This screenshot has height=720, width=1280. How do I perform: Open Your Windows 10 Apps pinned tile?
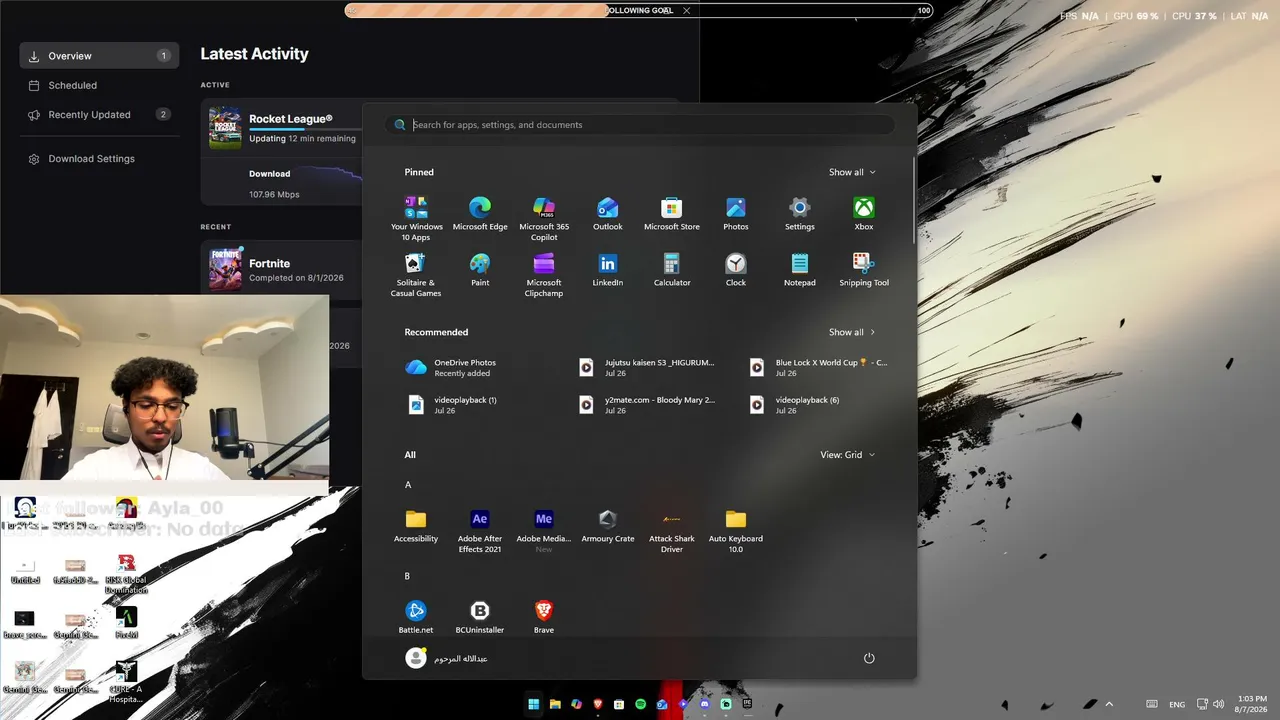click(x=416, y=218)
